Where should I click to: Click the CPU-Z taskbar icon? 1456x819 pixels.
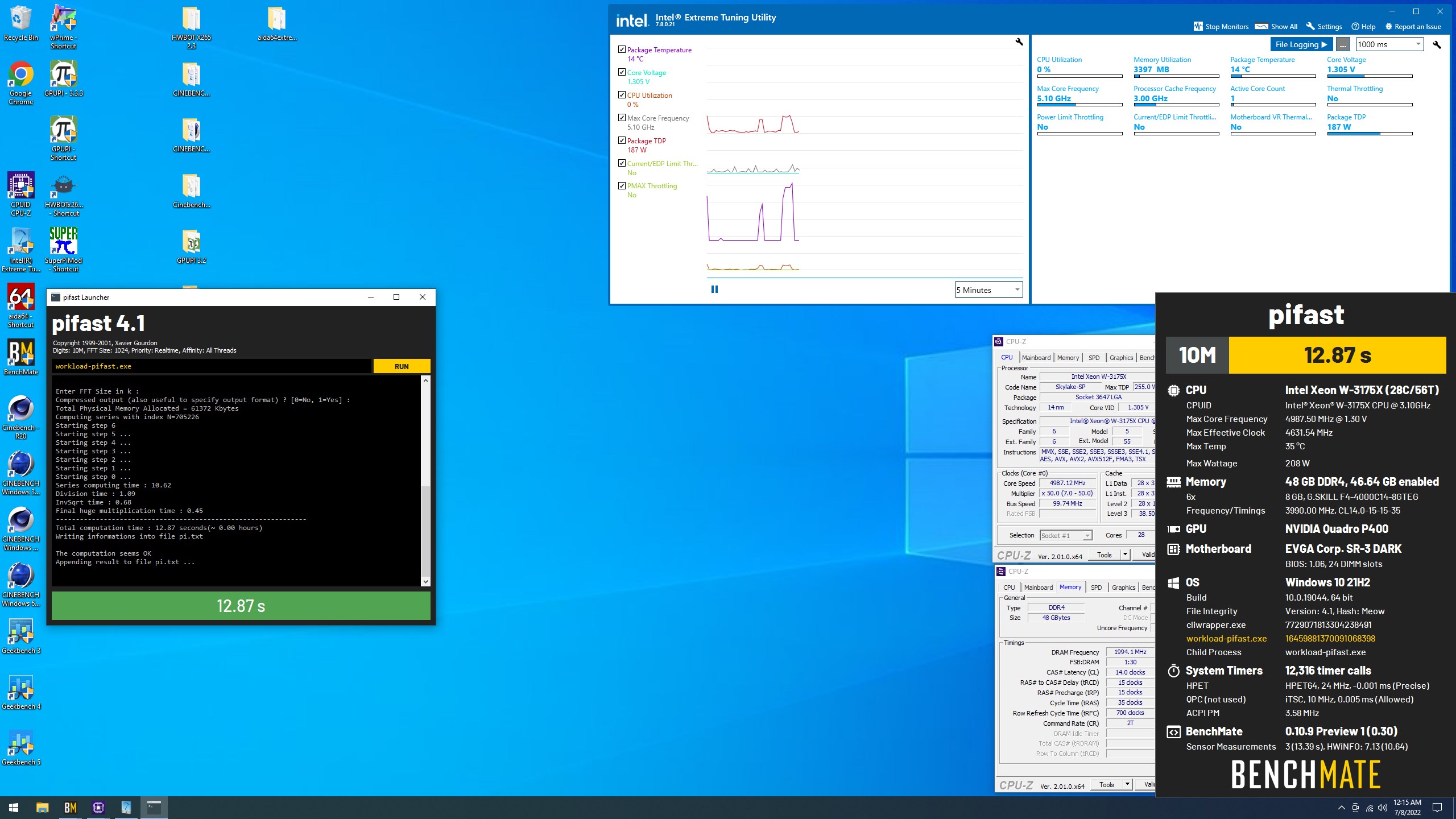tap(98, 807)
